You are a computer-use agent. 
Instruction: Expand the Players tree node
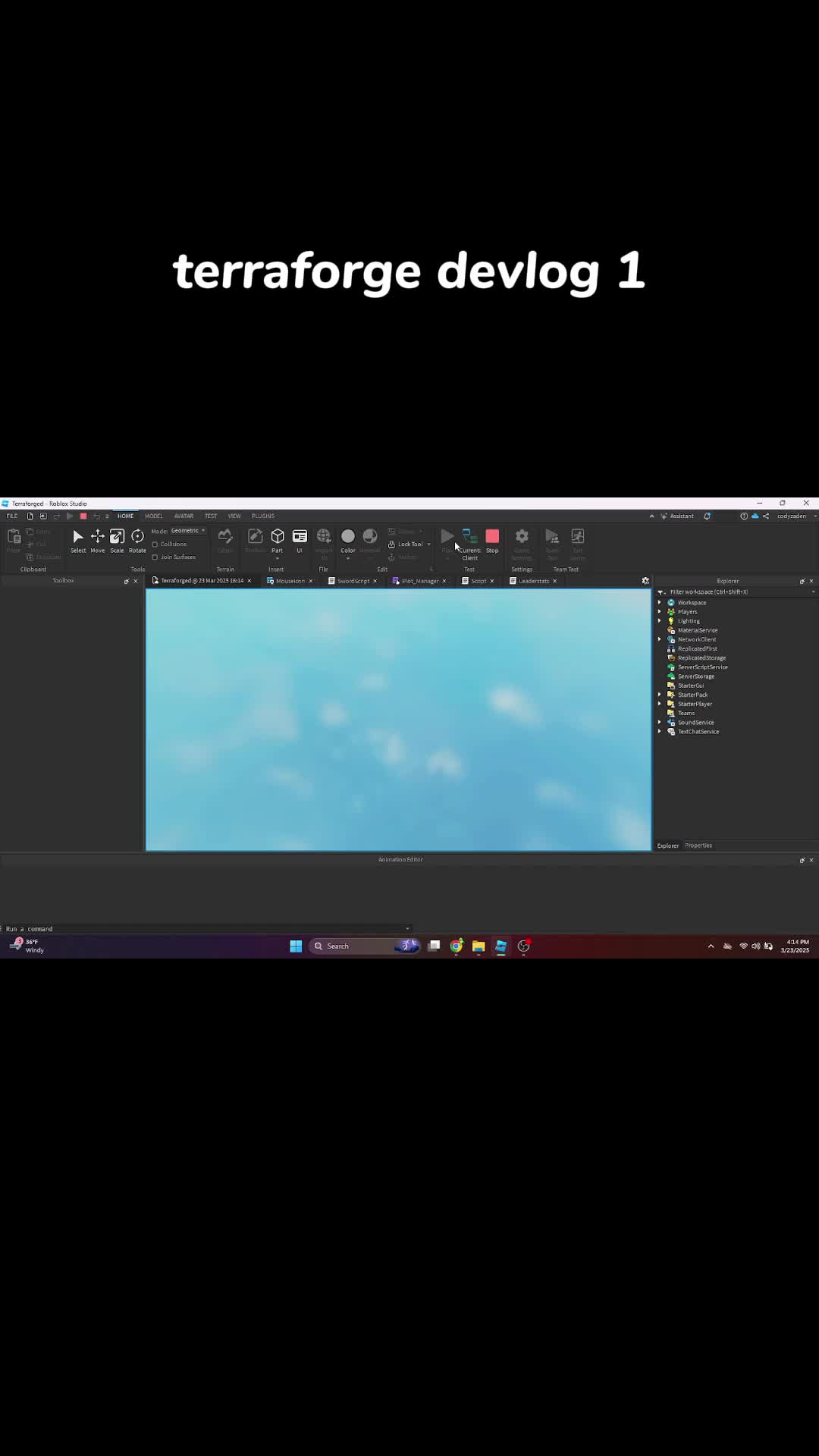click(x=659, y=612)
